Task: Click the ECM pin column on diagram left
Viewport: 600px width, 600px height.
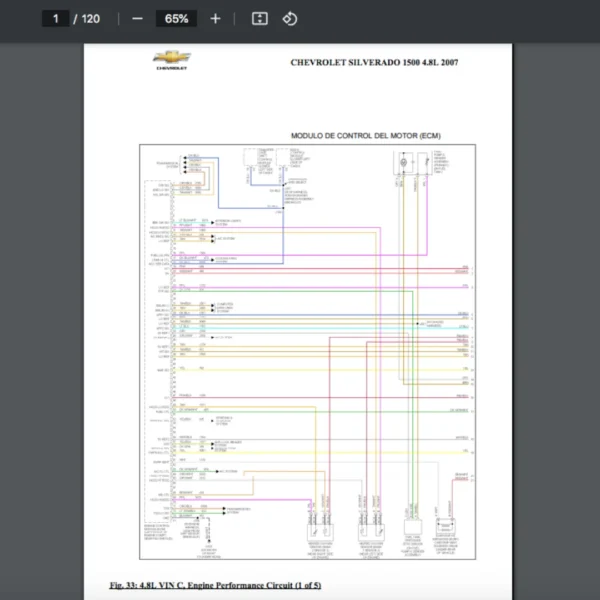Action: [x=173, y=350]
